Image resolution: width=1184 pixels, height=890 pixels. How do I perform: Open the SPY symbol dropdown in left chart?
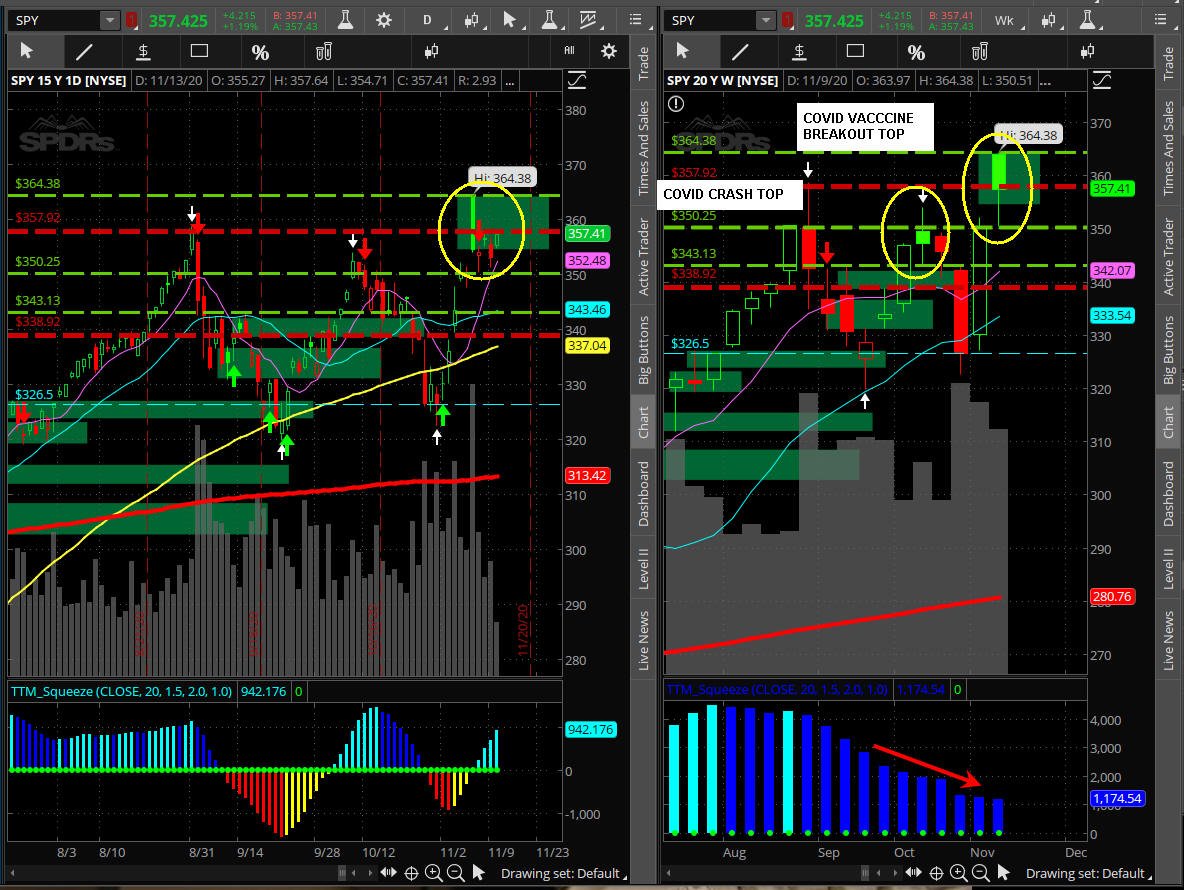pos(109,20)
